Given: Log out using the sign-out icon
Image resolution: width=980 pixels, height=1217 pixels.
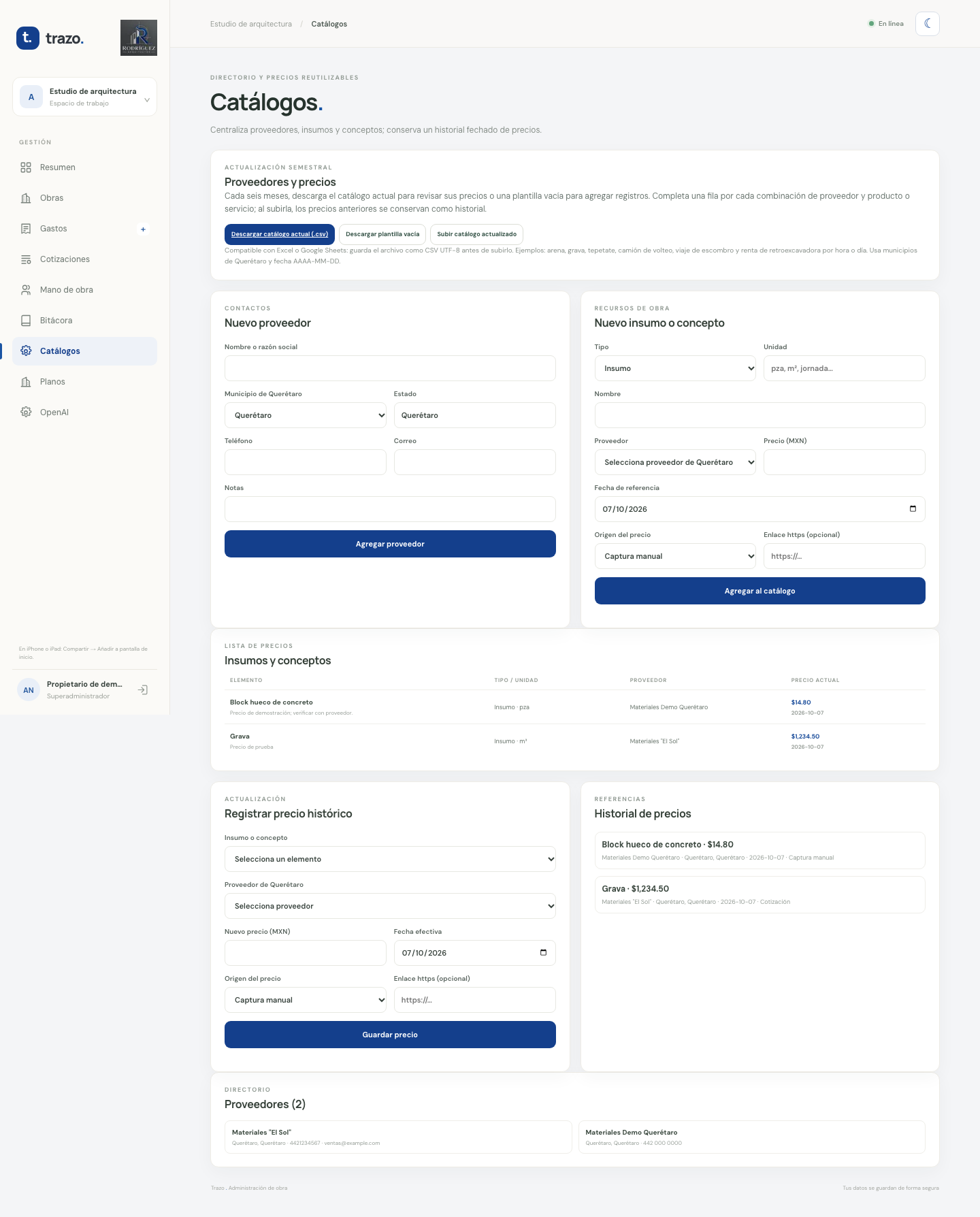Looking at the screenshot, I should (143, 690).
